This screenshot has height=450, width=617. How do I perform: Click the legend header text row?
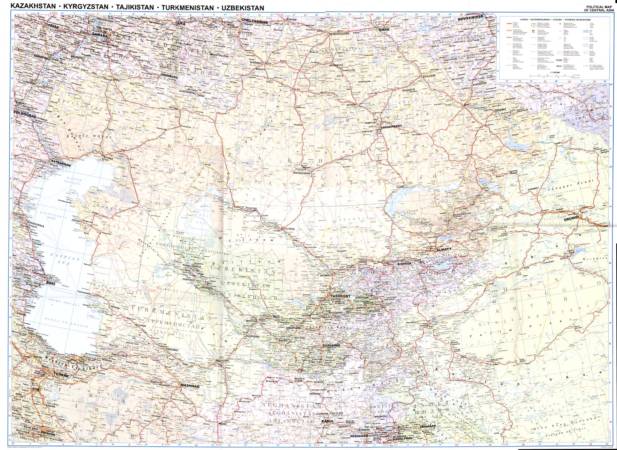[x=553, y=20]
